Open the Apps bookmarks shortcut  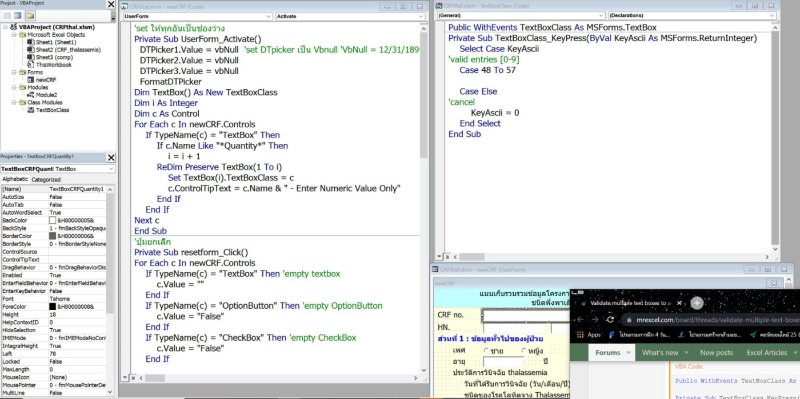click(x=588, y=335)
